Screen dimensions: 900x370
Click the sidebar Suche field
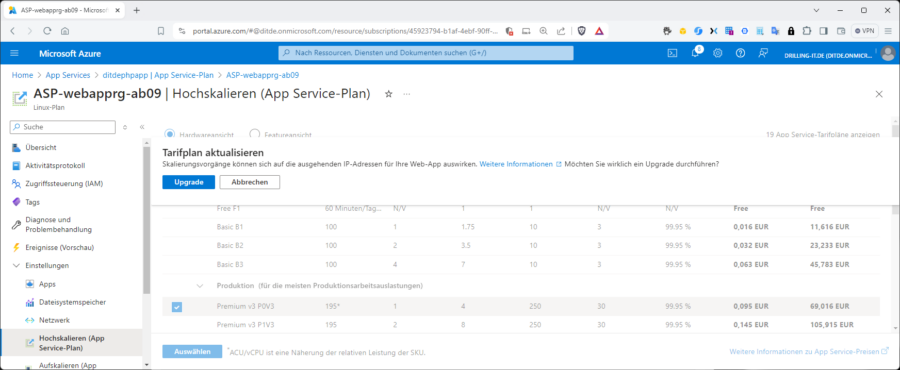click(62, 127)
